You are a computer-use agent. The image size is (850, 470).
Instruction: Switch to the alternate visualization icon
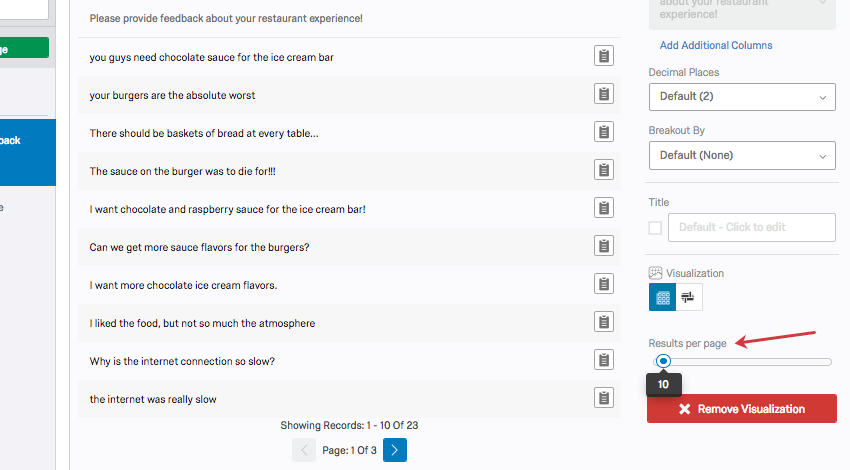click(x=689, y=297)
